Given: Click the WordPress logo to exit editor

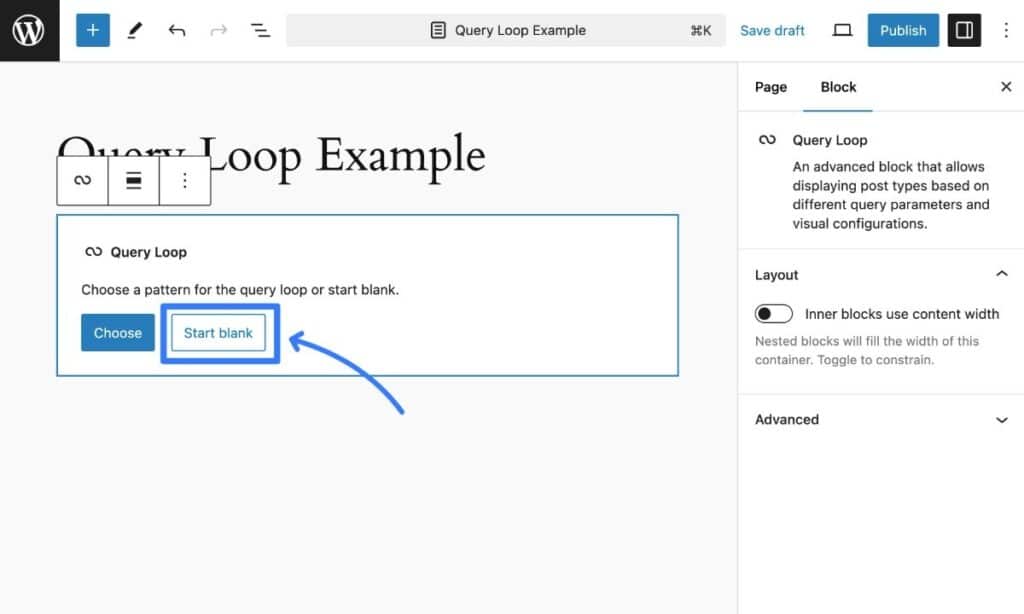Looking at the screenshot, I should [29, 29].
